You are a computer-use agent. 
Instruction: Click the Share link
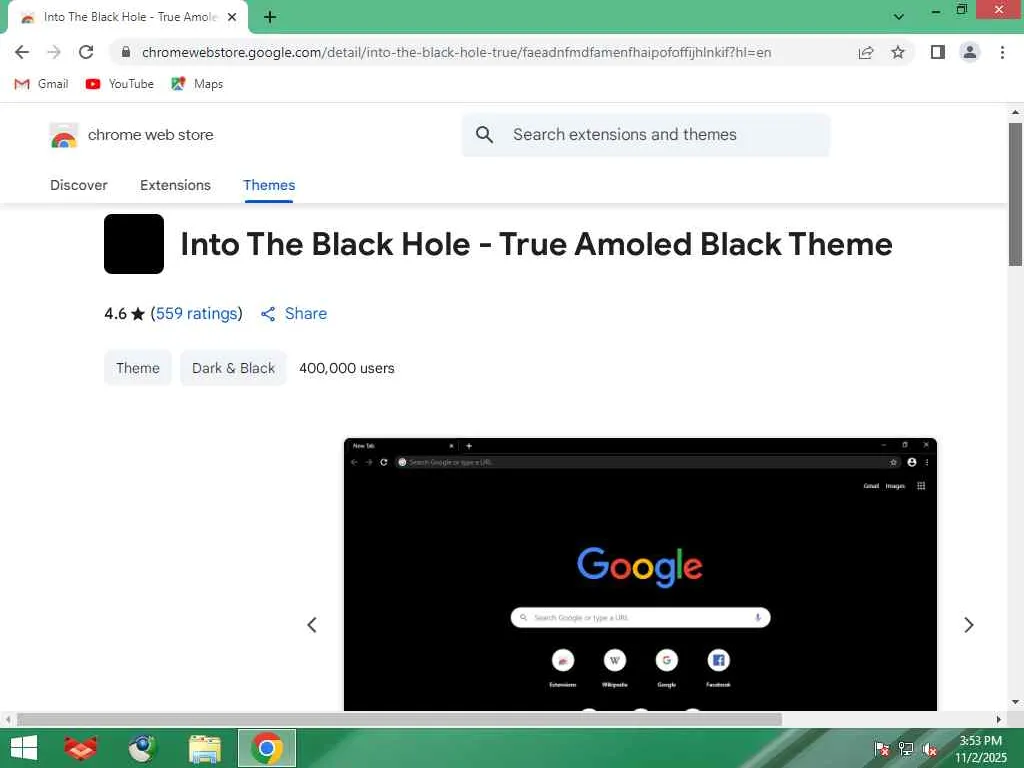294,313
